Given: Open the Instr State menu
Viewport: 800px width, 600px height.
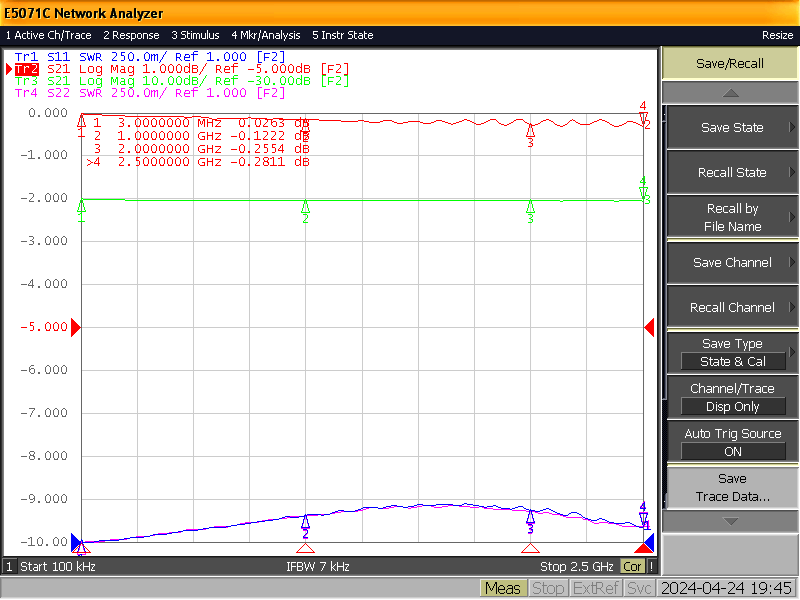Looking at the screenshot, I should 343,35.
